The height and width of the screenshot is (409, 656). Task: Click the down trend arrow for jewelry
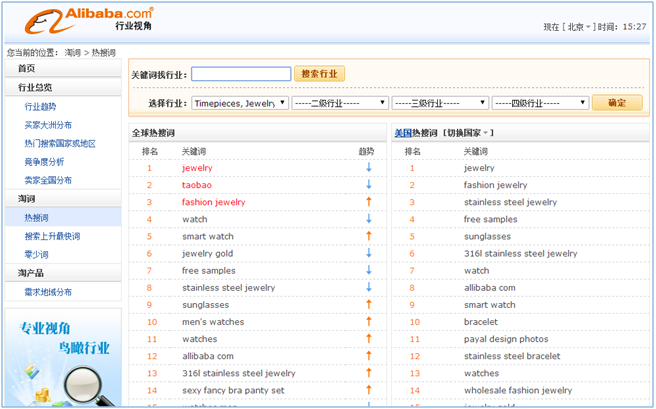369,167
